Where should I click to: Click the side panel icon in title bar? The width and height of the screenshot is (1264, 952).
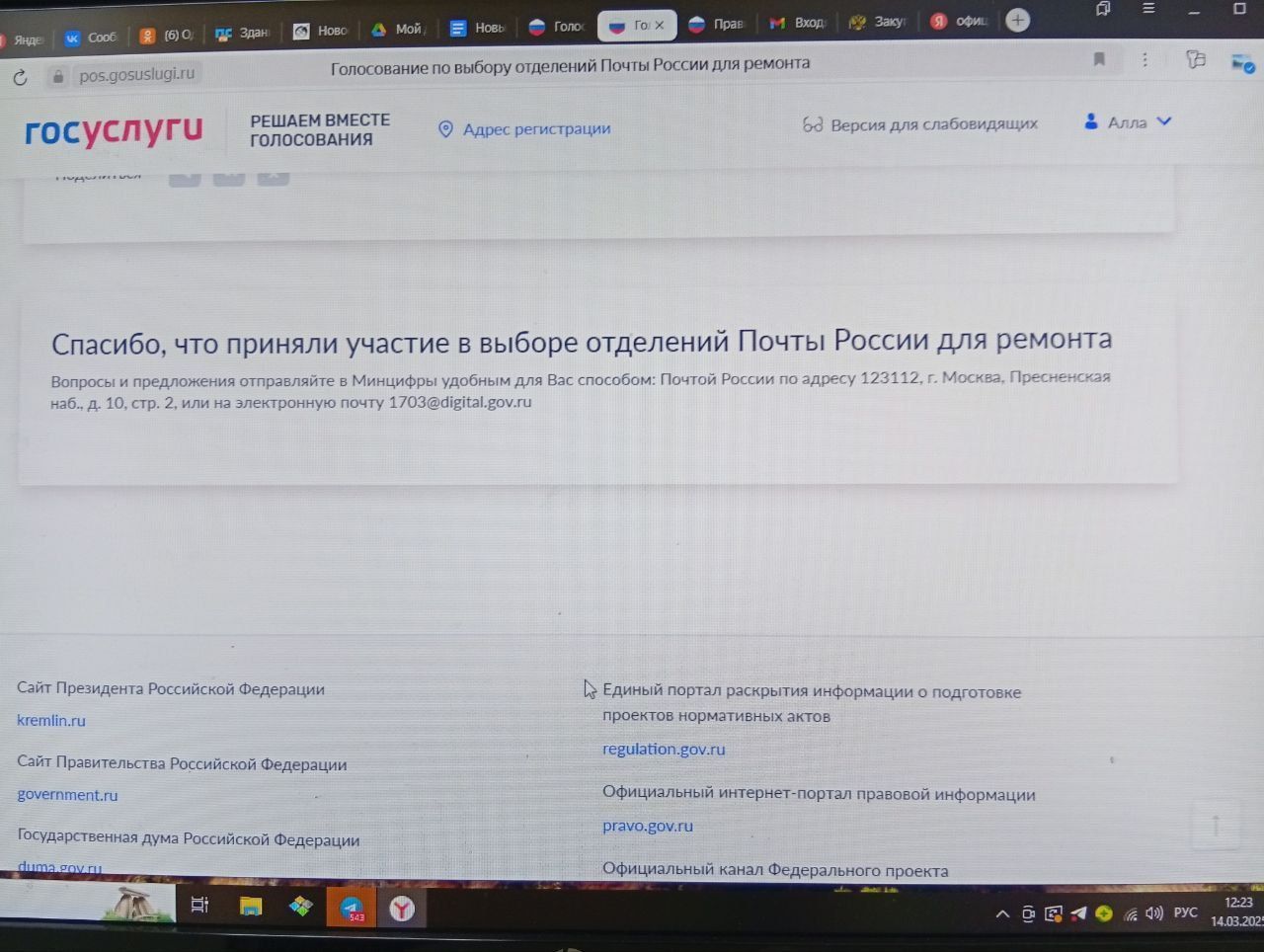[1103, 9]
